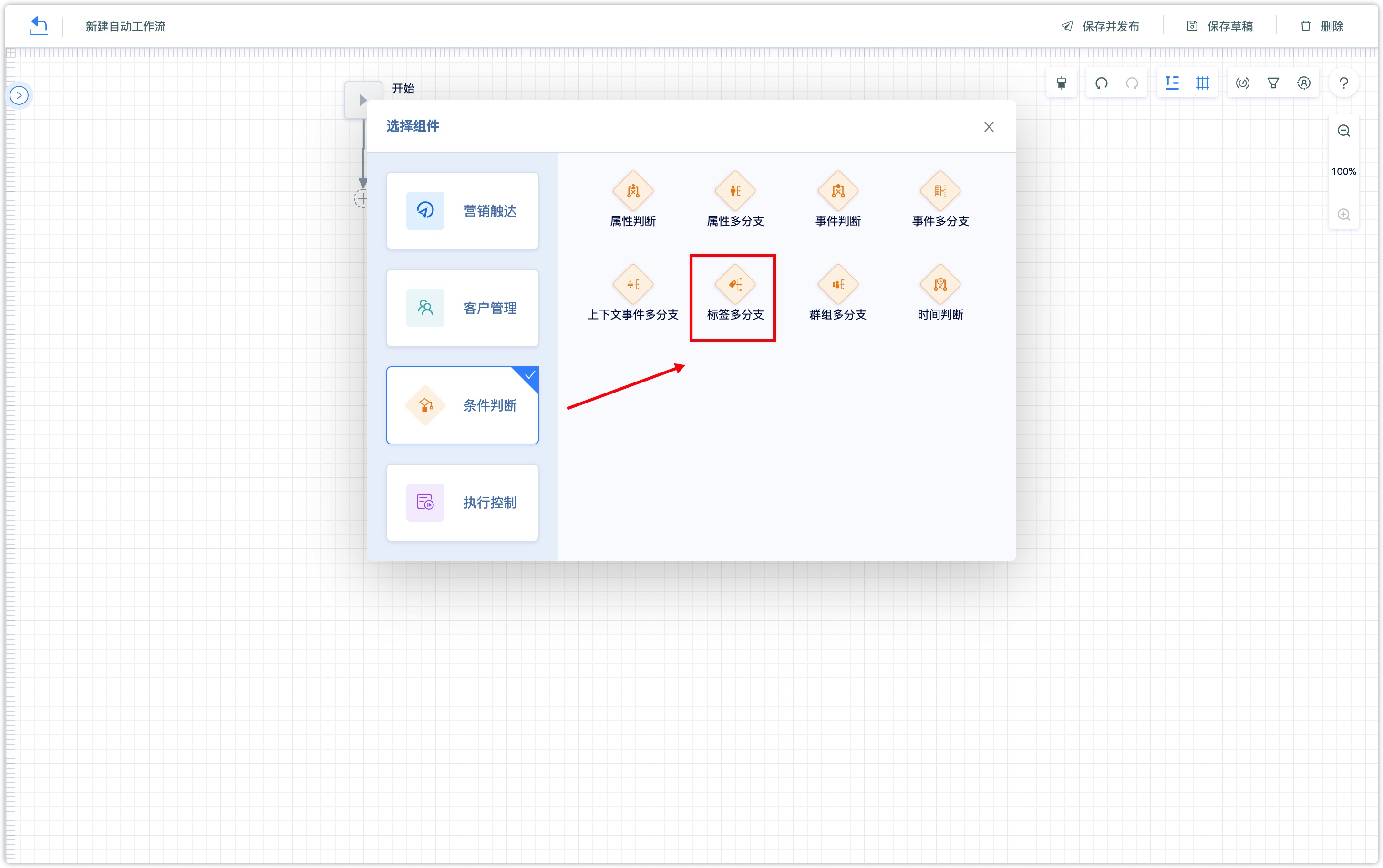Select the 属性判断 component
This screenshot has width=1383, height=868.
click(632, 199)
